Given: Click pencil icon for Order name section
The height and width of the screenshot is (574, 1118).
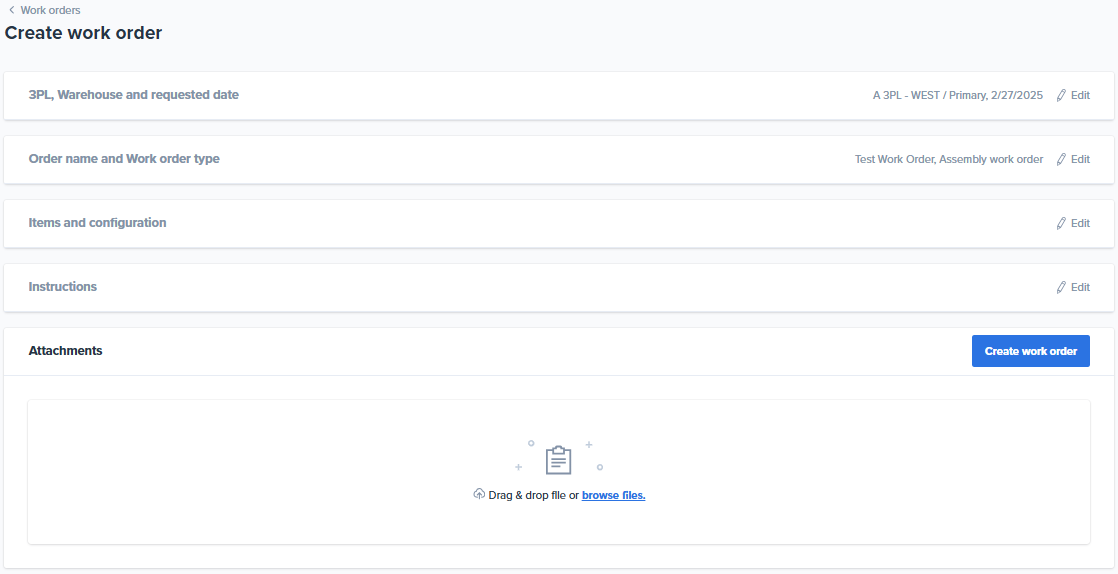Looking at the screenshot, I should point(1061,159).
